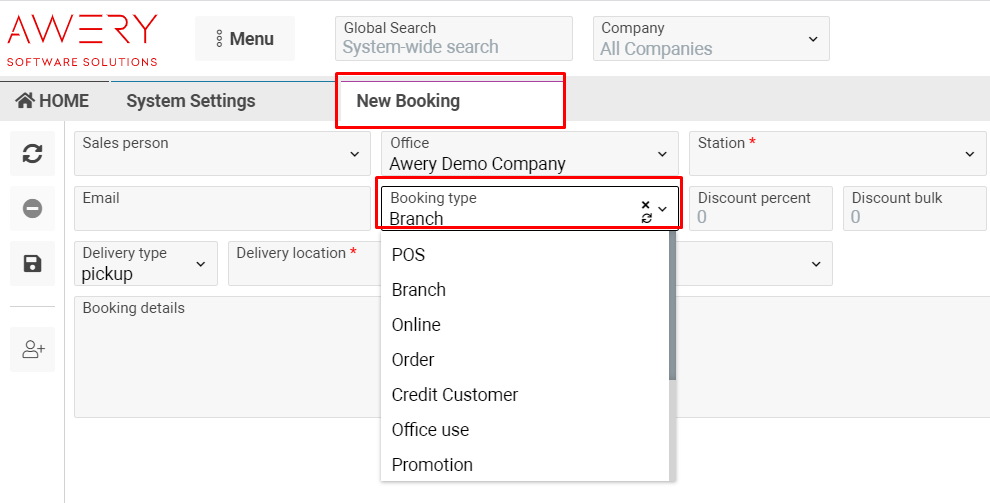The image size is (990, 503).
Task: Click the add user icon
Action: tap(32, 349)
